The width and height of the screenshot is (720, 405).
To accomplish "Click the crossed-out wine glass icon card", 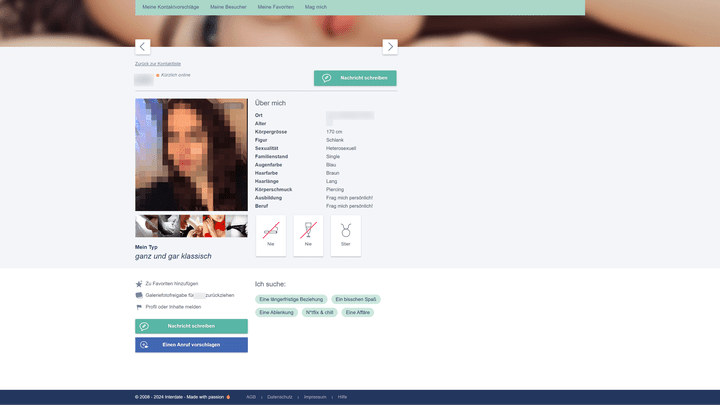I will [308, 235].
